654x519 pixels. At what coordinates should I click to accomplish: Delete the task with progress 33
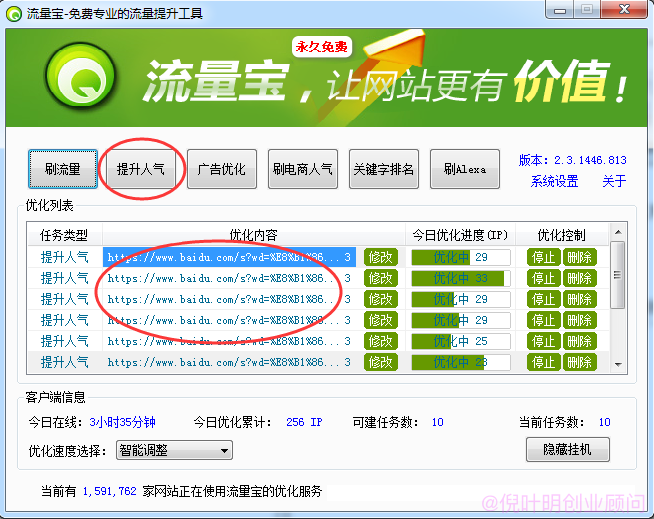580,278
